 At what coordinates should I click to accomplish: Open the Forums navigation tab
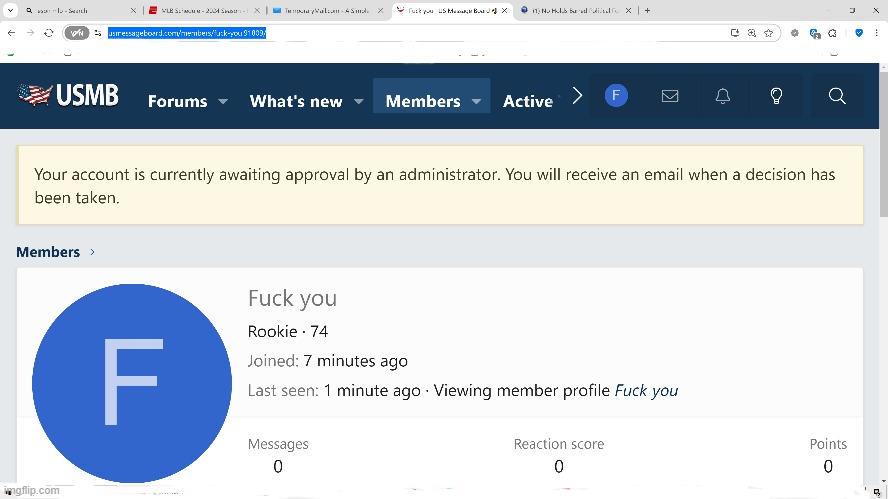177,101
